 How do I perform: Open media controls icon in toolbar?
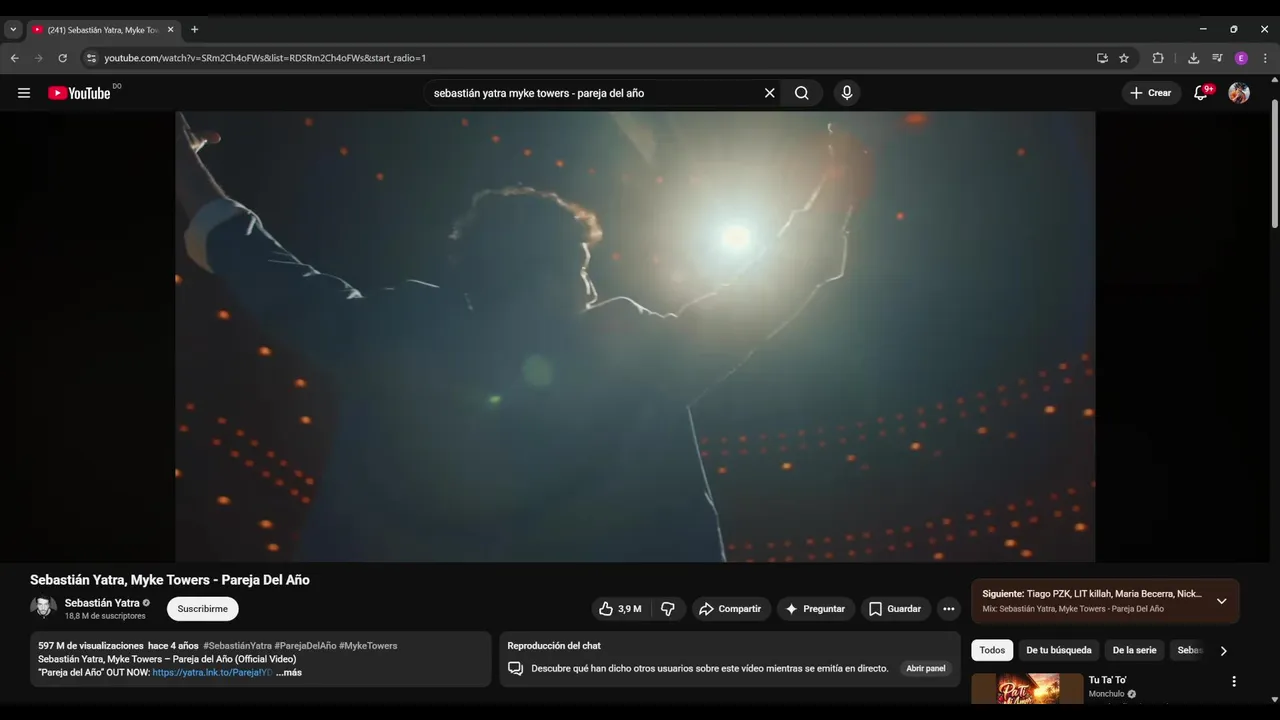pos(1217,58)
